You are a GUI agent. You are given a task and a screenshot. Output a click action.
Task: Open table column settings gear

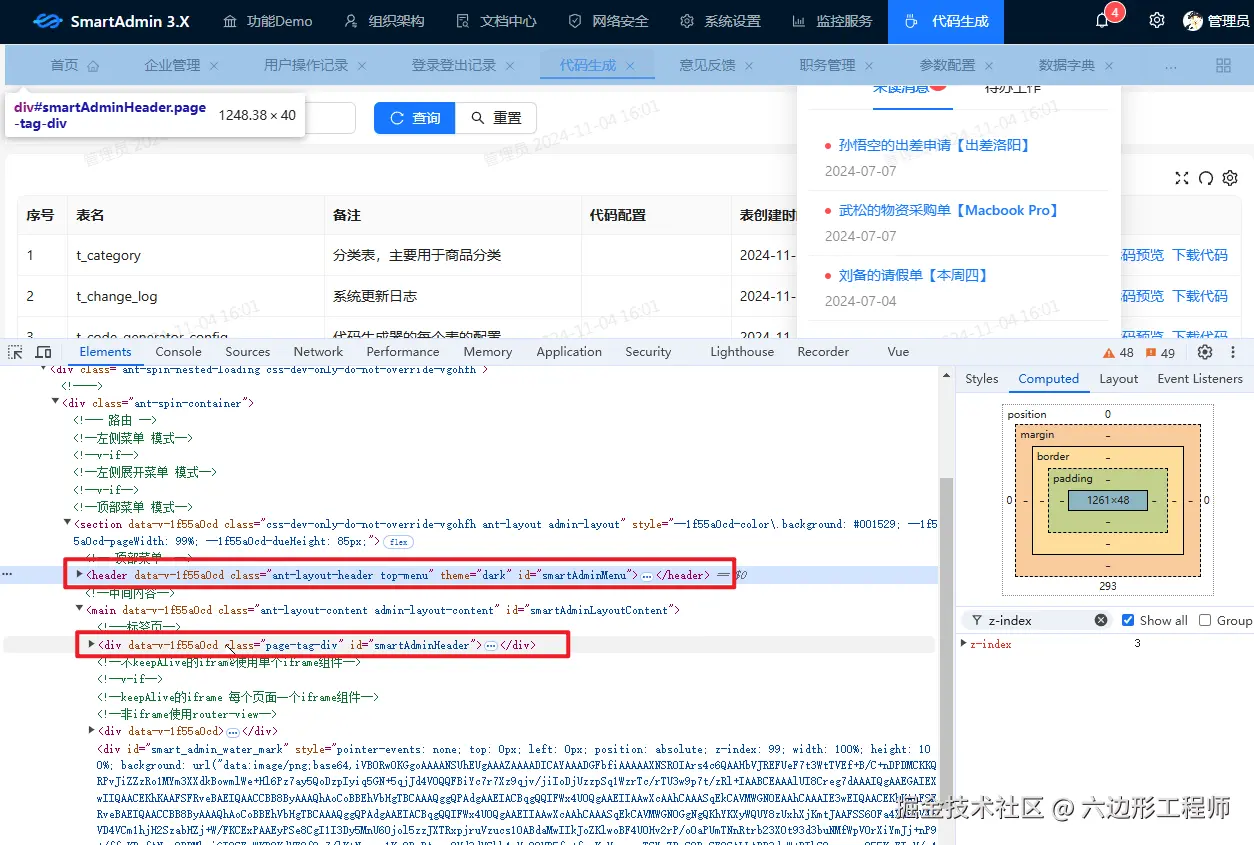(x=1230, y=178)
